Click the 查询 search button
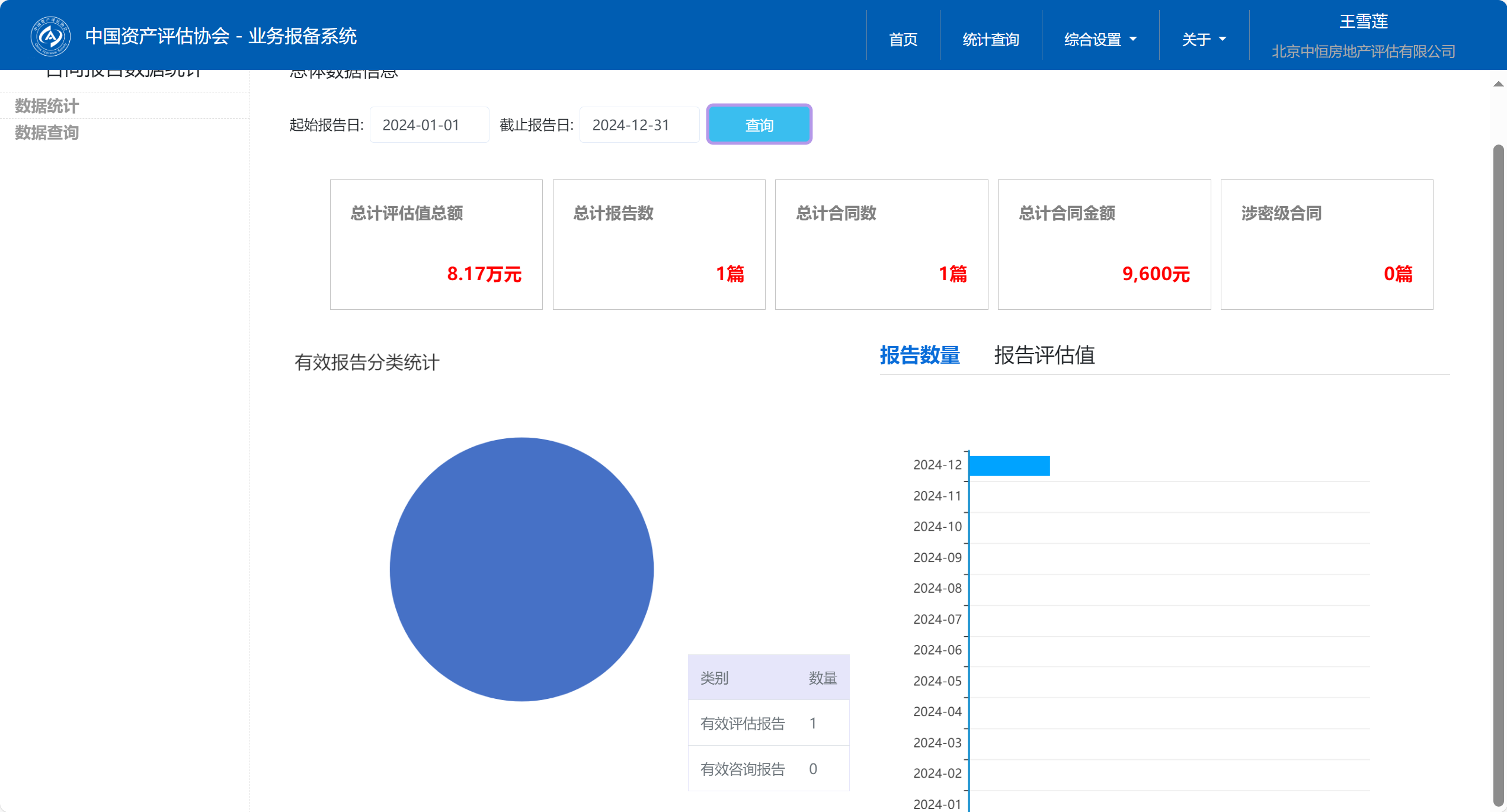This screenshot has width=1507, height=812. tap(759, 125)
